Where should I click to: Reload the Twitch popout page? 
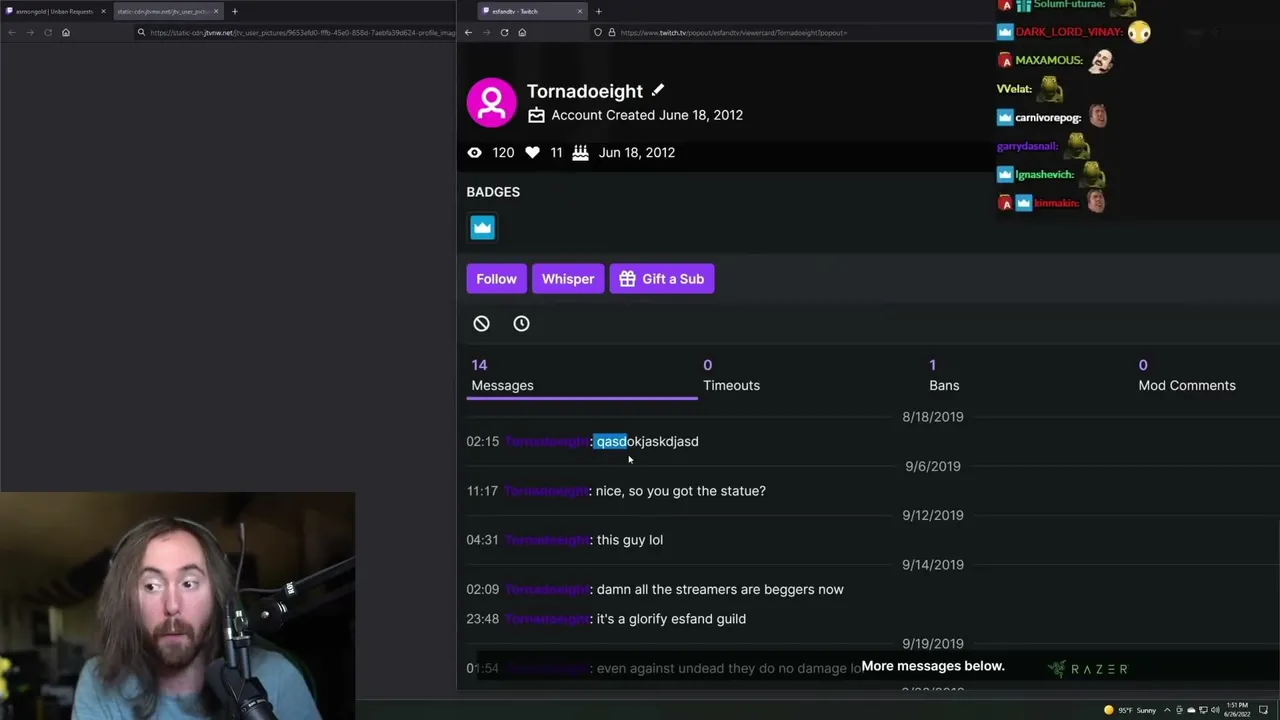coord(504,32)
